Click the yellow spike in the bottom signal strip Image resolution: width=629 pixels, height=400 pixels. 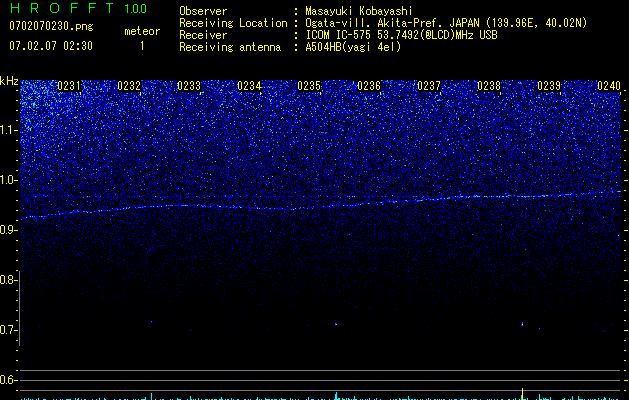pos(522,394)
